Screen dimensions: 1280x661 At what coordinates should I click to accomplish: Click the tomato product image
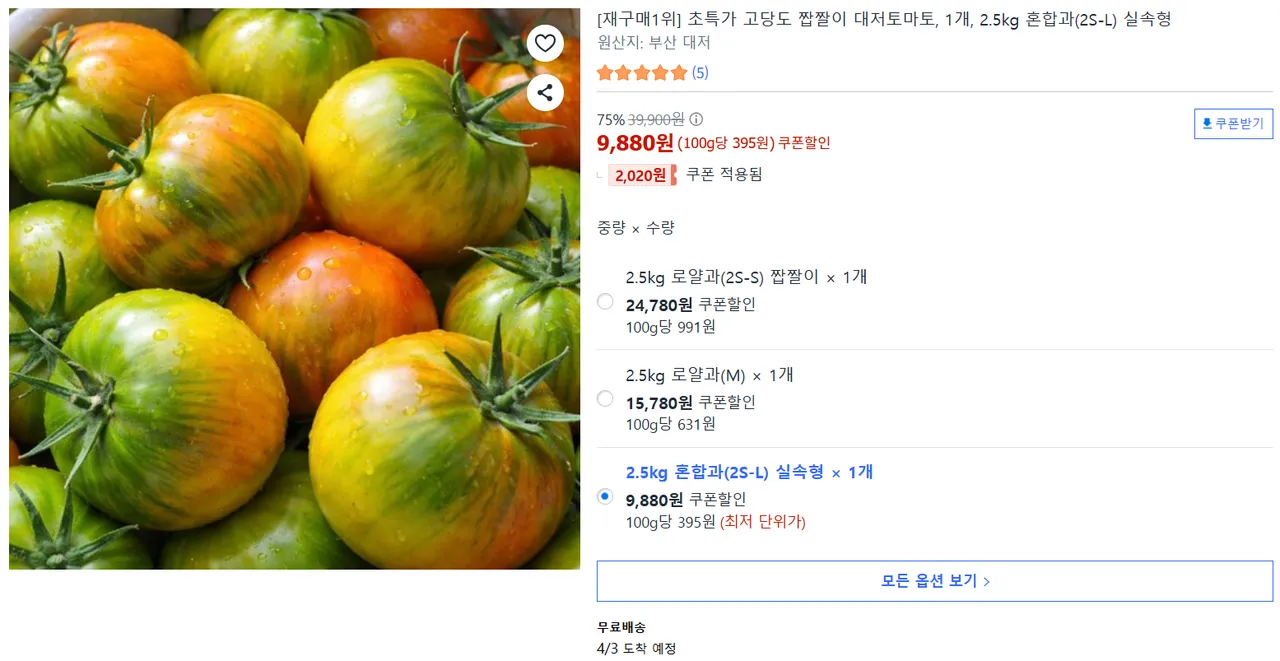pos(294,289)
